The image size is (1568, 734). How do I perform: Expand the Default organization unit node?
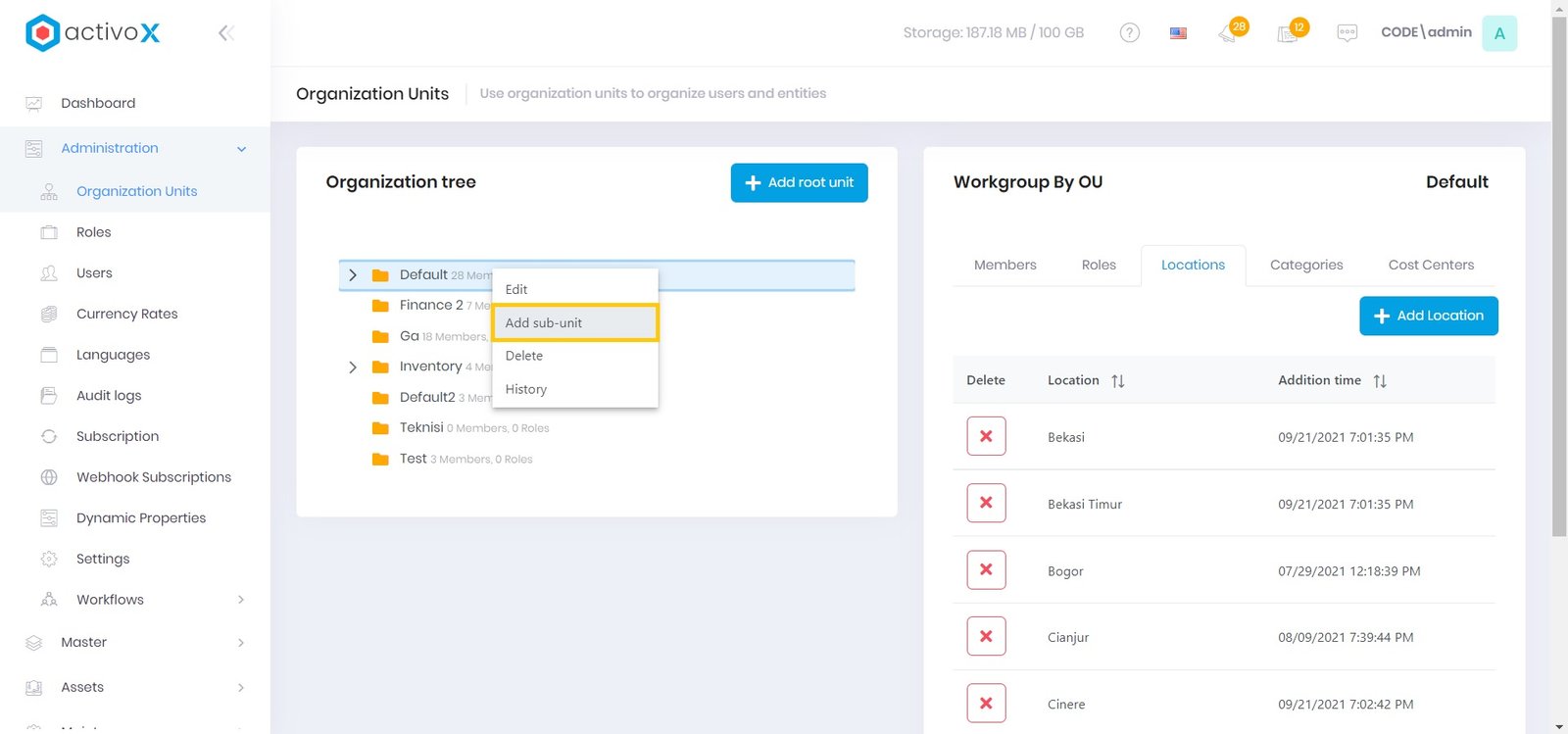(353, 275)
